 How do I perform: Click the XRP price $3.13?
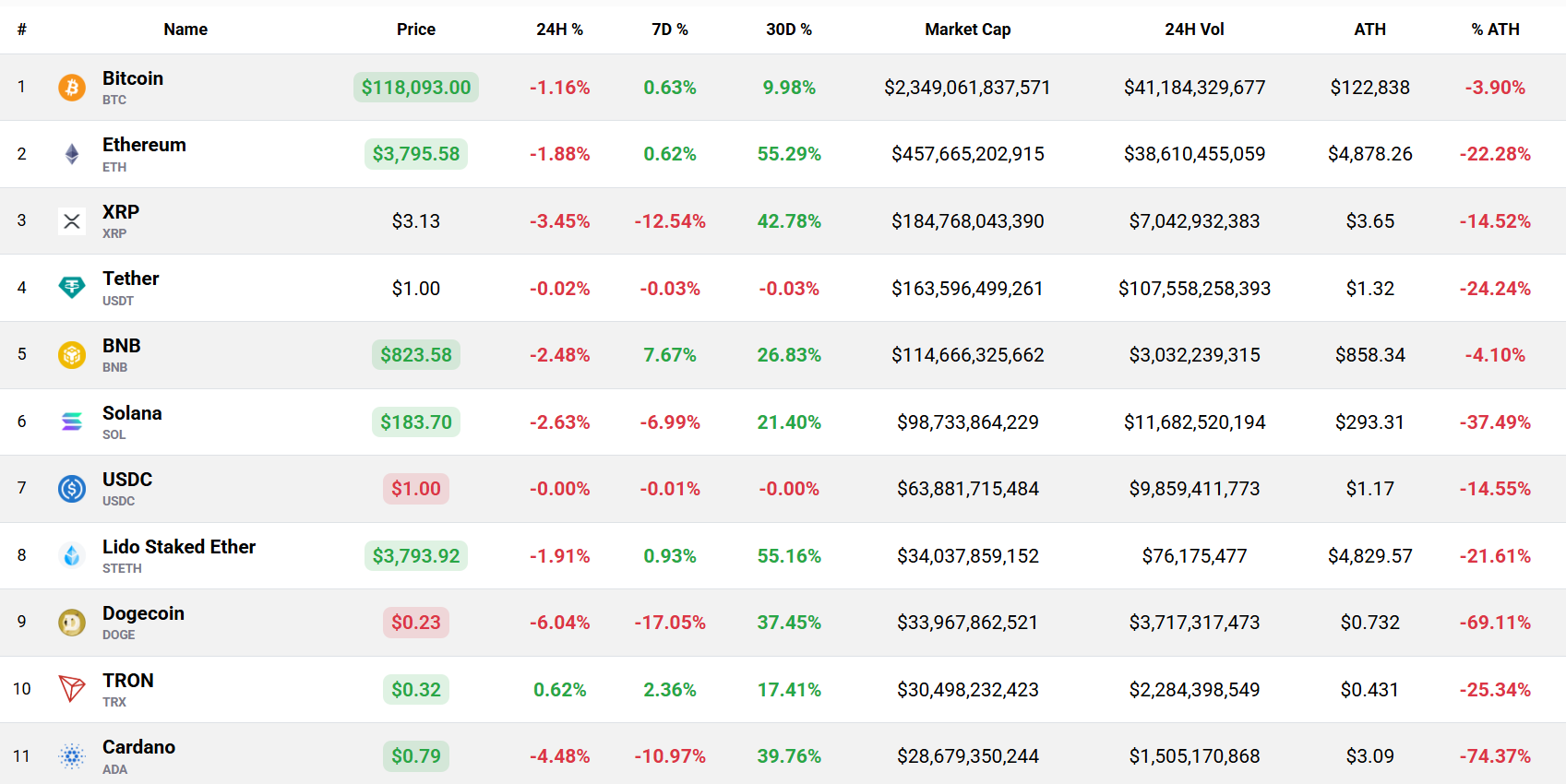(416, 221)
